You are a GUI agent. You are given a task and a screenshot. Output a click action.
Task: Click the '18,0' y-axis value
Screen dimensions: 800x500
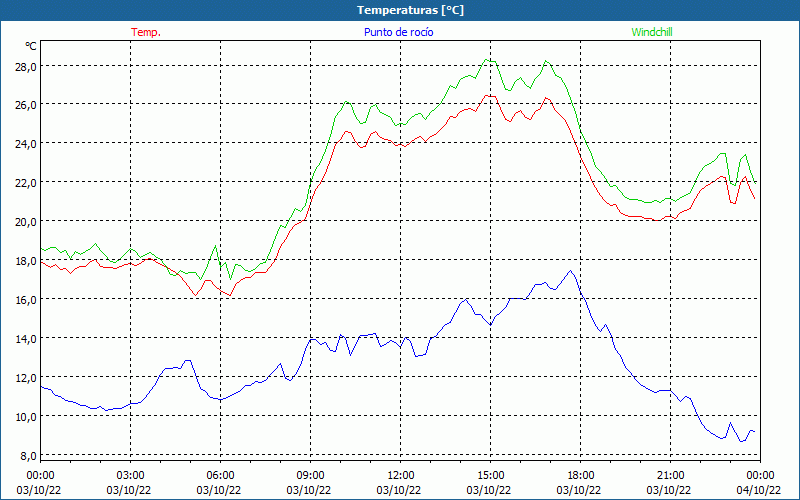26,260
